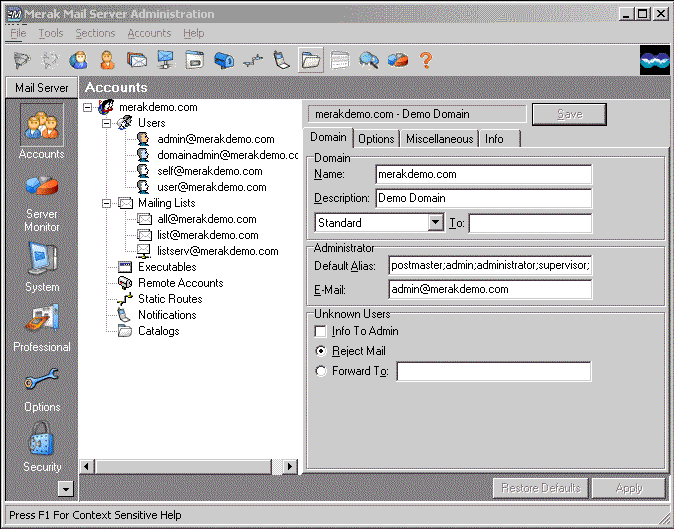Open the Security padlock section in the sidebar
Viewport: 674px width, 529px height.
pyautogui.click(x=42, y=439)
